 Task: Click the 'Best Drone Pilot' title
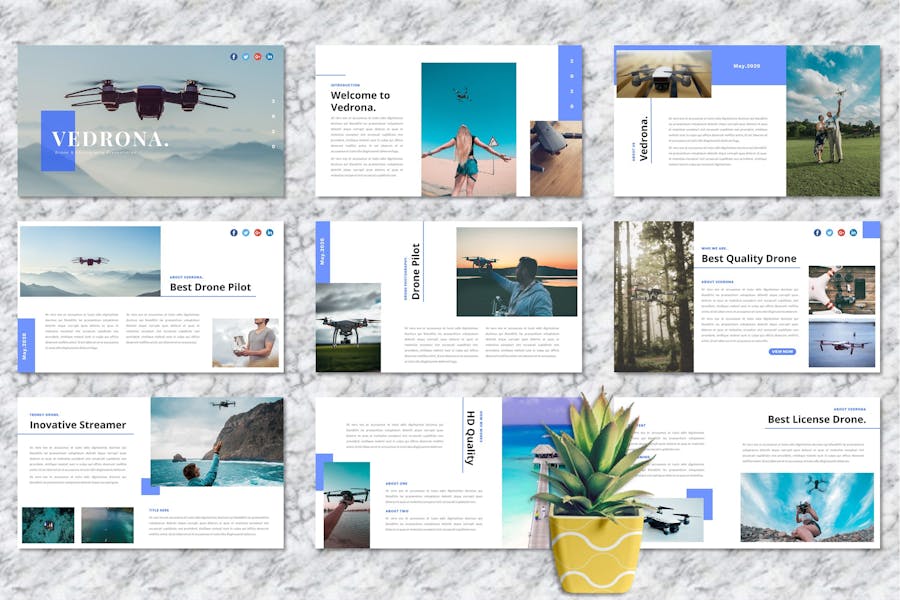point(210,287)
